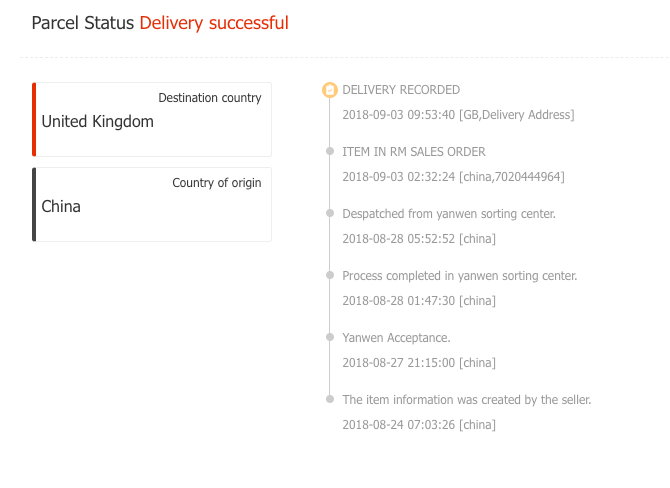This screenshot has width=670, height=488.
Task: Select the China country of origin card
Action: click(153, 204)
